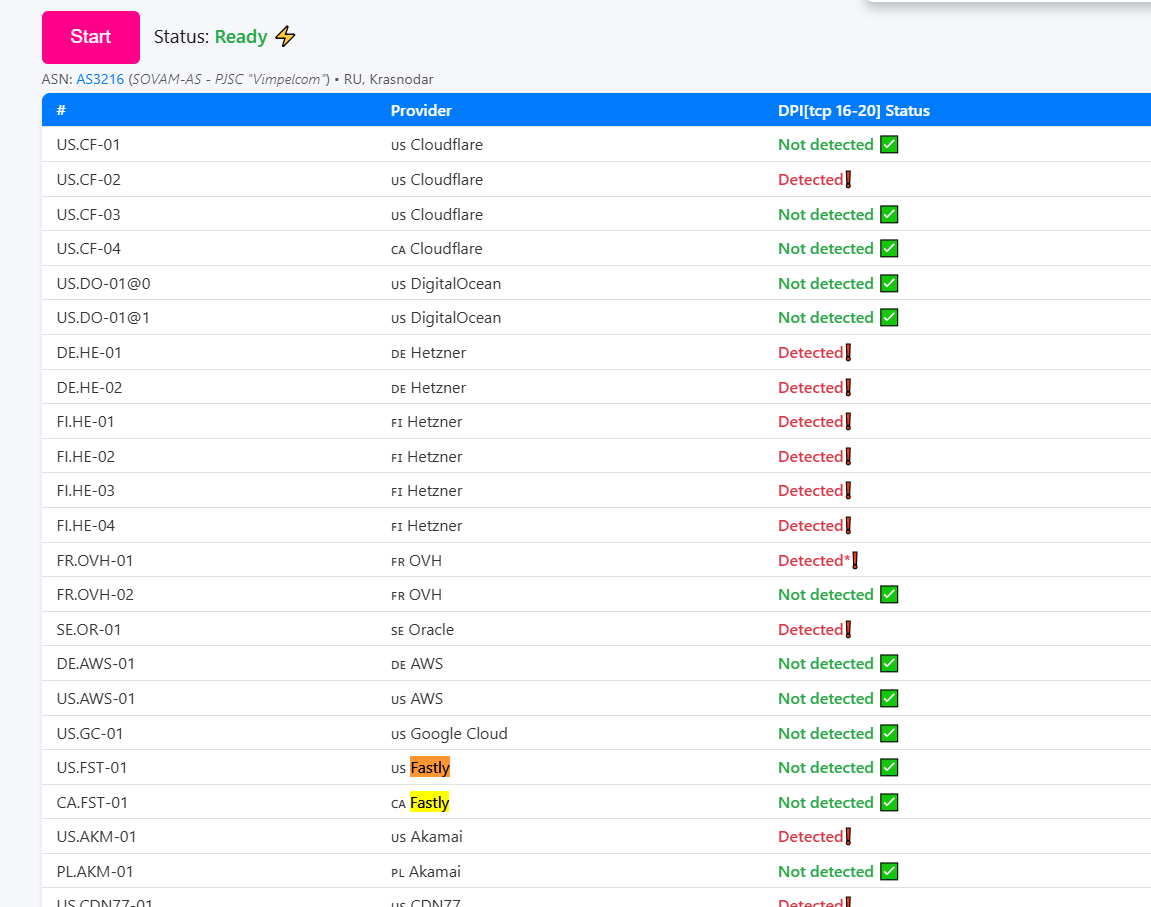Click orange-highlighted Fastly in US.FST-01 row

429,768
